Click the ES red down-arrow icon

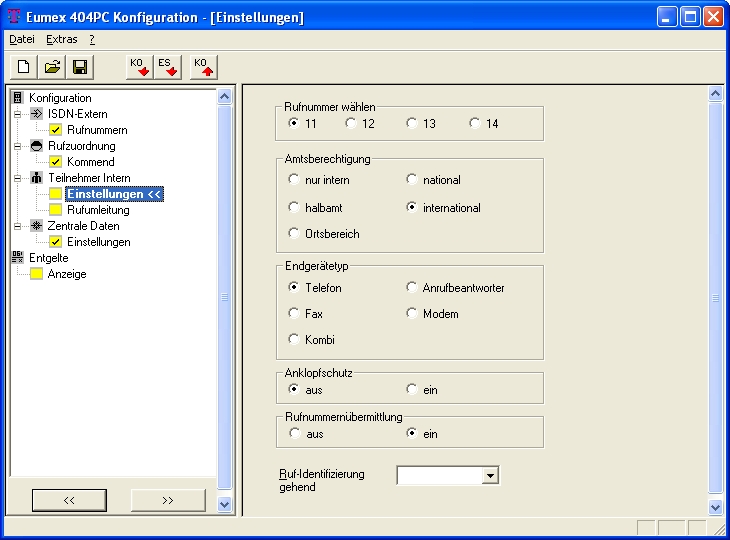coord(168,67)
